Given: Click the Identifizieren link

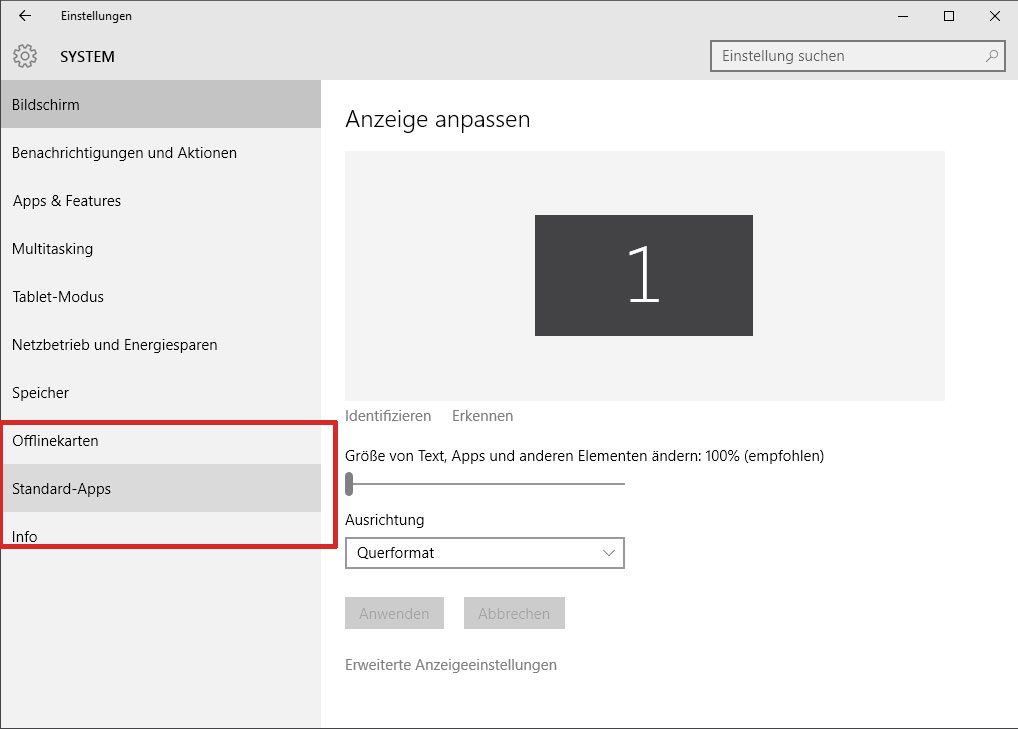Looking at the screenshot, I should coord(388,416).
